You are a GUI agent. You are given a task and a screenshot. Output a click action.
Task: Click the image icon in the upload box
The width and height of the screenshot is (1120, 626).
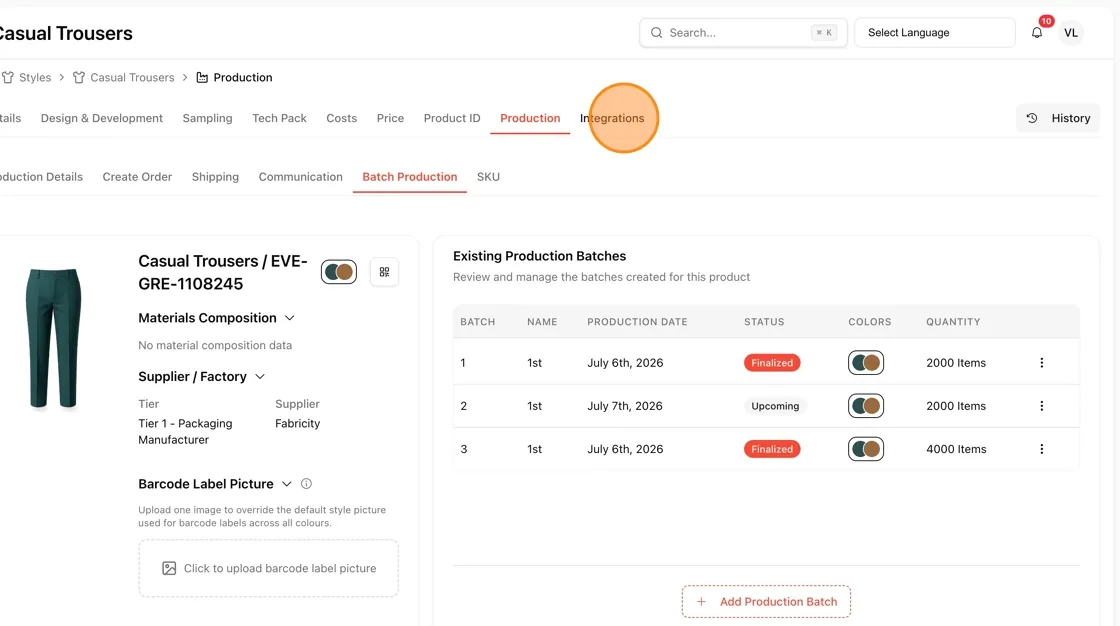pyautogui.click(x=169, y=568)
